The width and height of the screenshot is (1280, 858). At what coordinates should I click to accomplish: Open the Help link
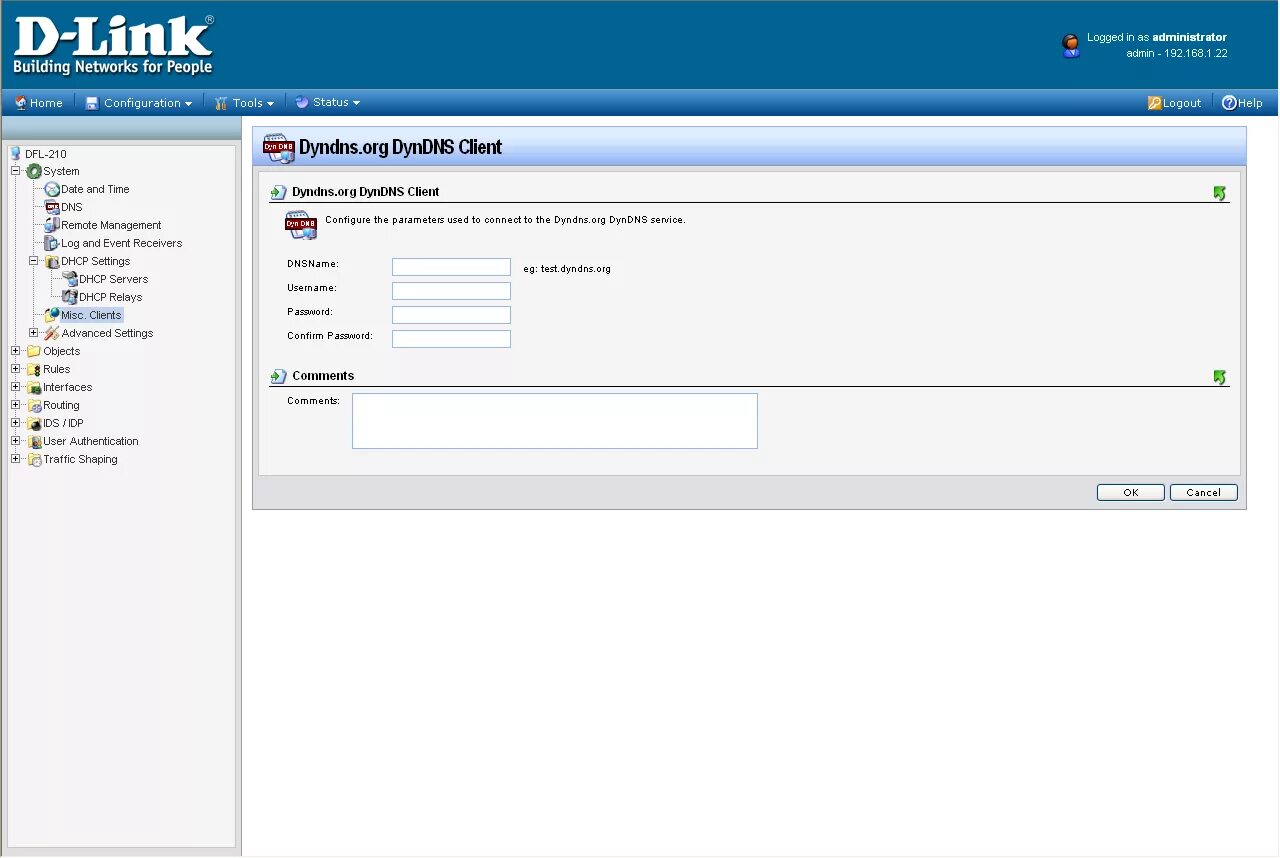(1242, 103)
